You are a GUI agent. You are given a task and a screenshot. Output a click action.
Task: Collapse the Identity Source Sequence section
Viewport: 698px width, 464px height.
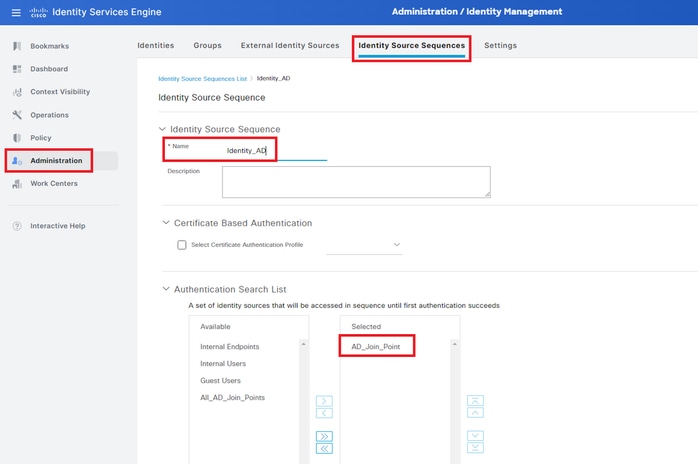click(162, 129)
